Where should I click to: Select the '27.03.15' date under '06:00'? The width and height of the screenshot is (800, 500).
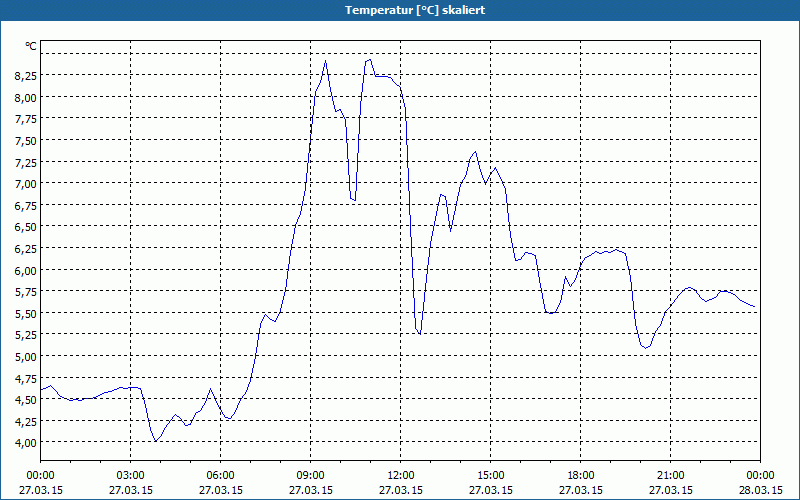click(x=220, y=490)
